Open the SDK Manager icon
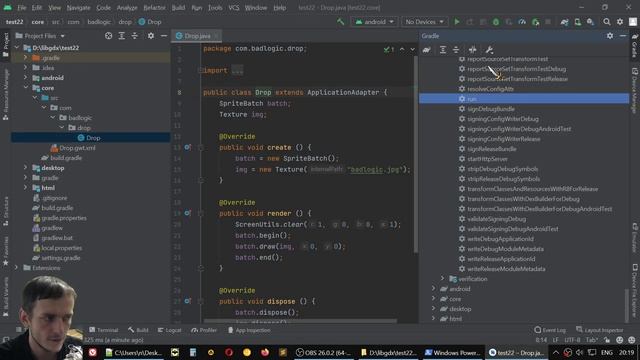Screen dimensions: 640x360 590,22
